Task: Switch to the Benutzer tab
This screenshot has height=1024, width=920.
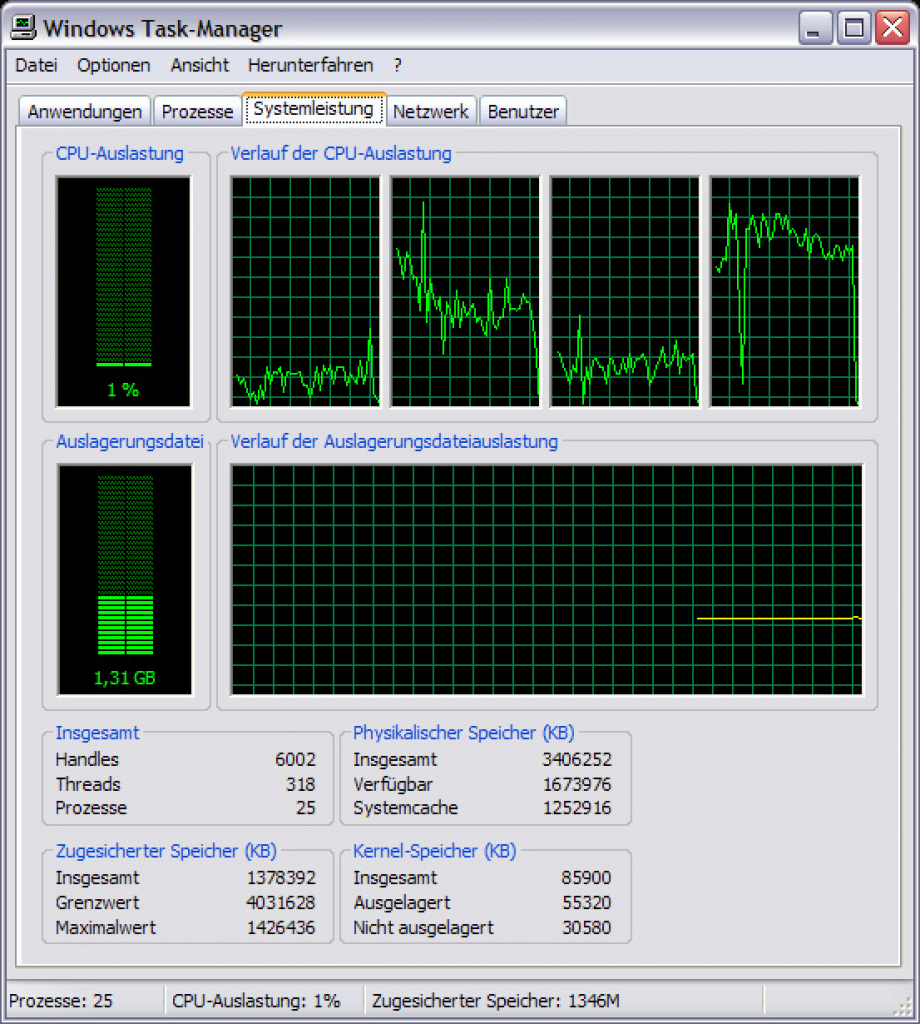Action: point(523,111)
